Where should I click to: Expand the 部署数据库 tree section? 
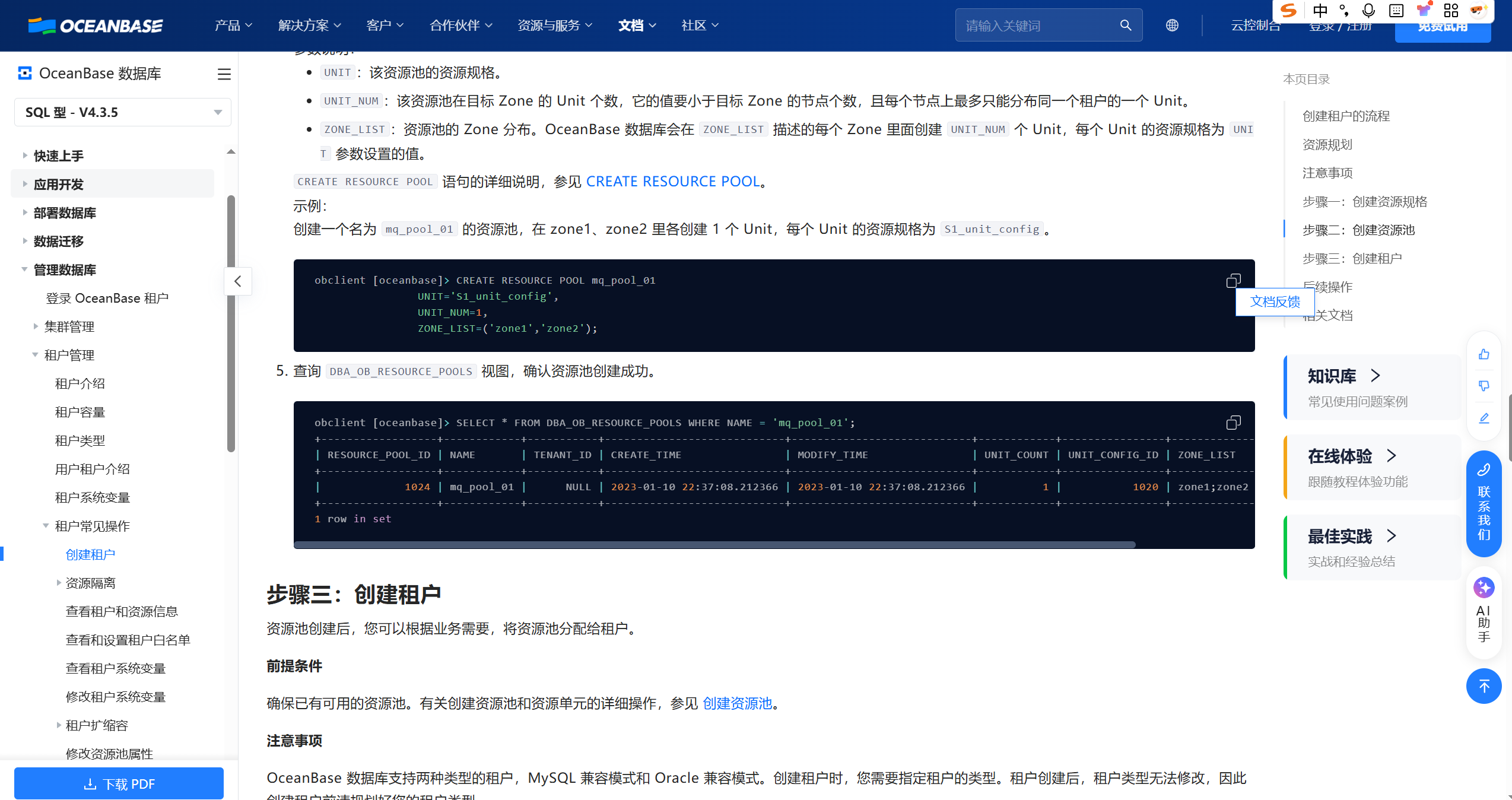24,212
